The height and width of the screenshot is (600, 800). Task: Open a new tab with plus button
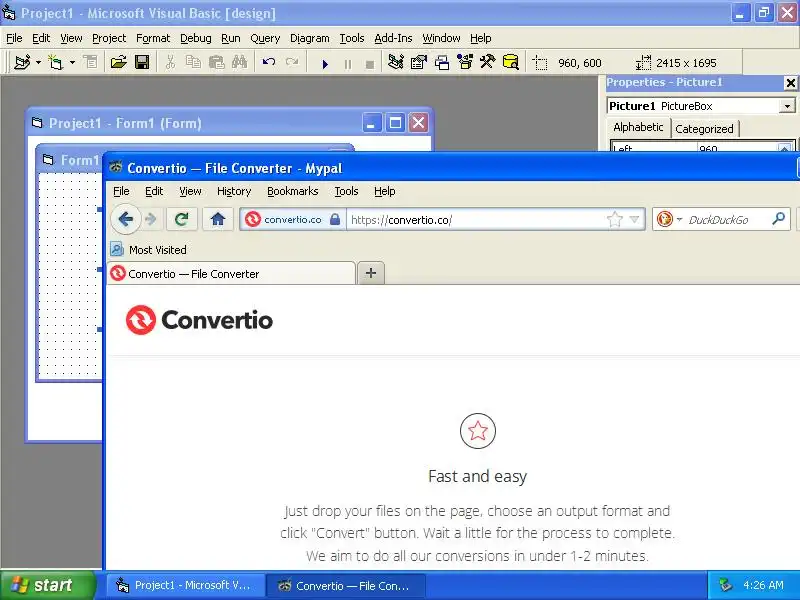371,273
